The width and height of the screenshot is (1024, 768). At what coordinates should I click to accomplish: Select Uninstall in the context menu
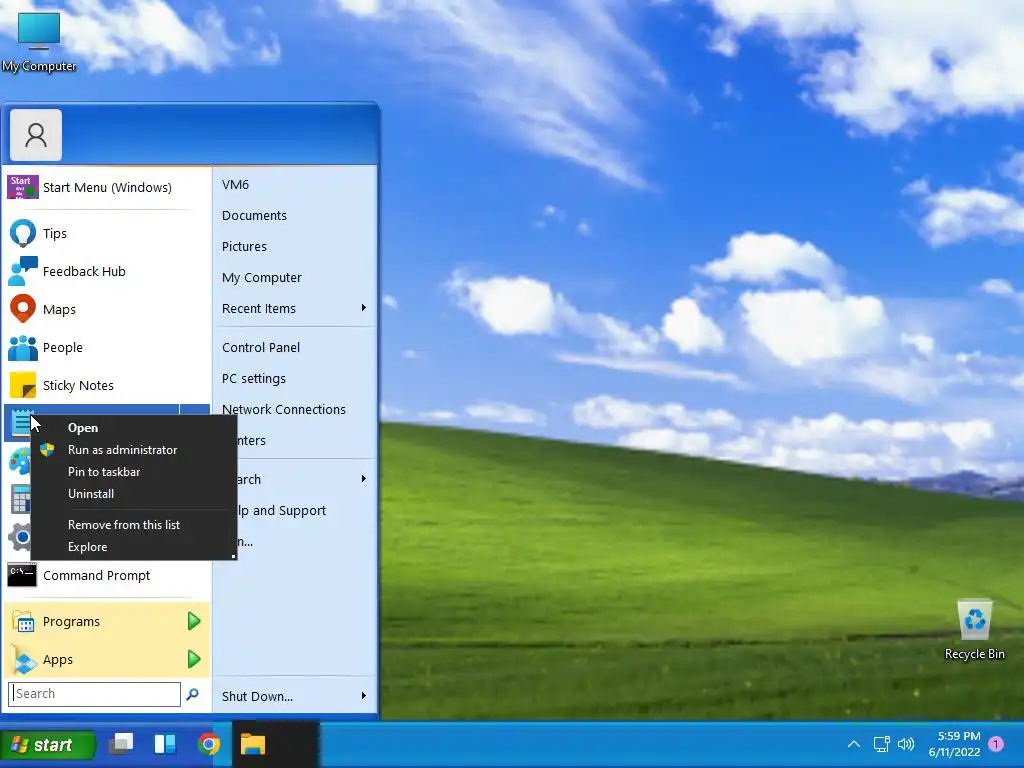[x=134, y=494]
